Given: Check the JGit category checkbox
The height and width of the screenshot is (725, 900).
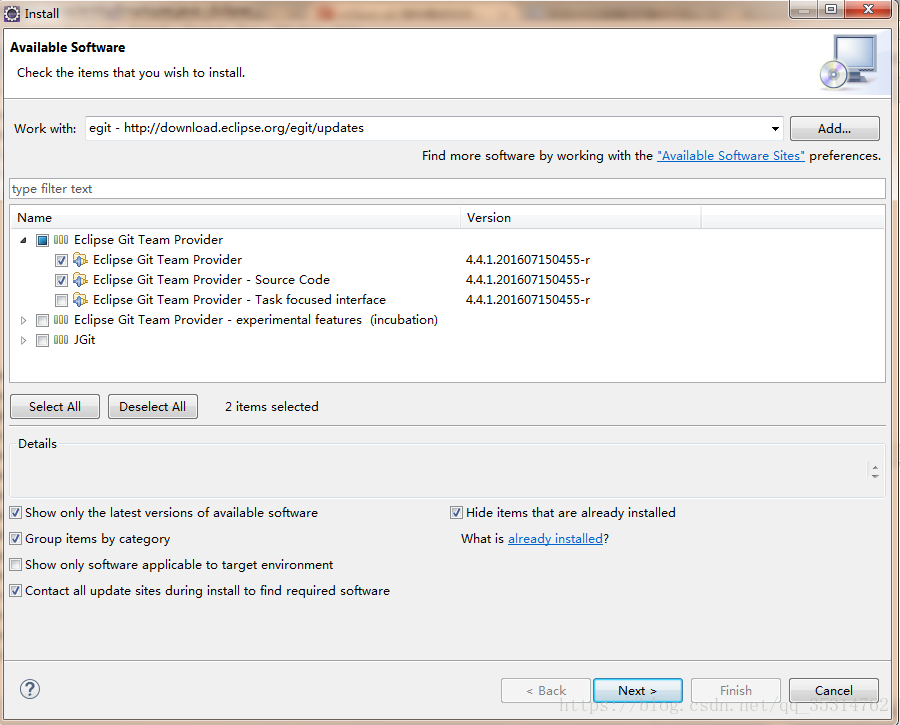Looking at the screenshot, I should [x=42, y=340].
